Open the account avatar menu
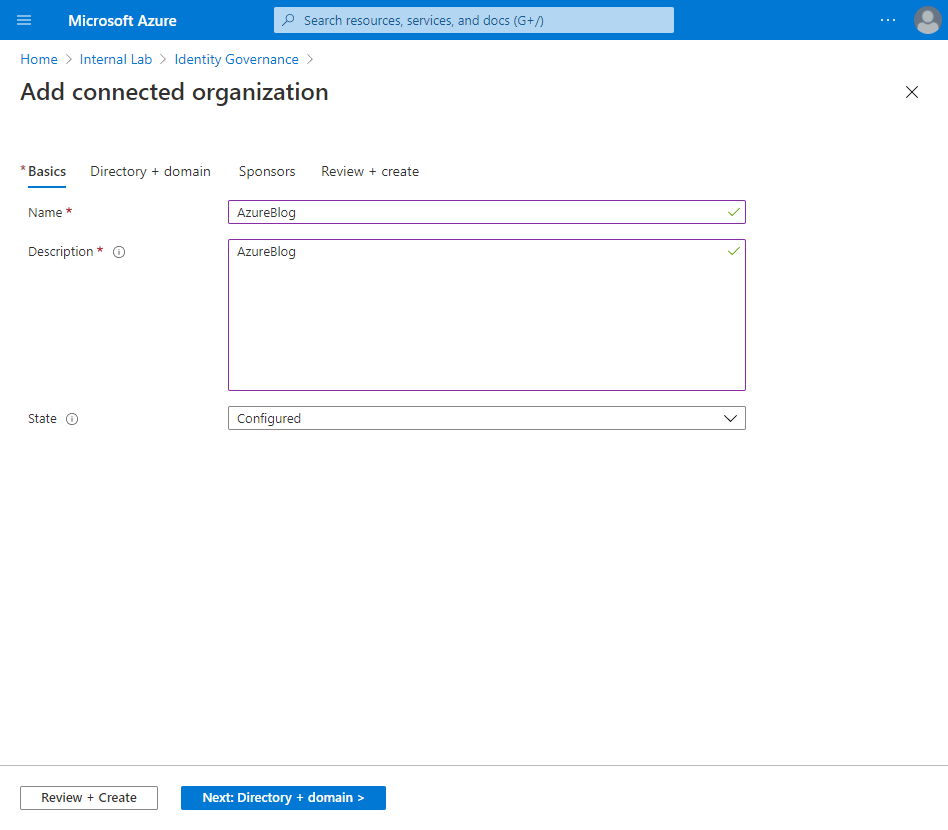The width and height of the screenshot is (948, 830). pyautogui.click(x=927, y=20)
